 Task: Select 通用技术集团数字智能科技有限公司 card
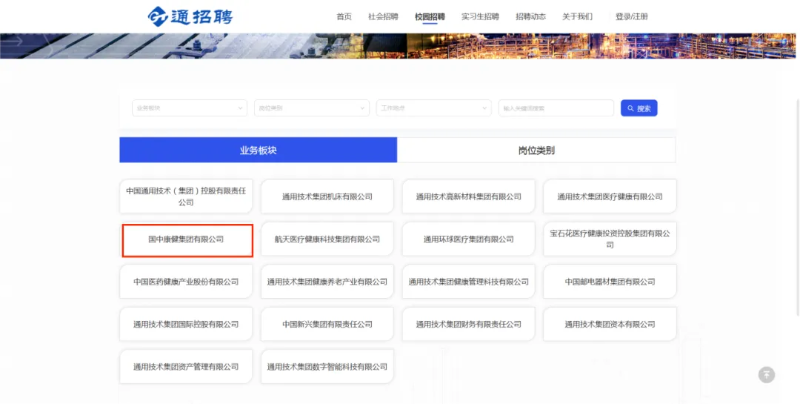coord(327,367)
